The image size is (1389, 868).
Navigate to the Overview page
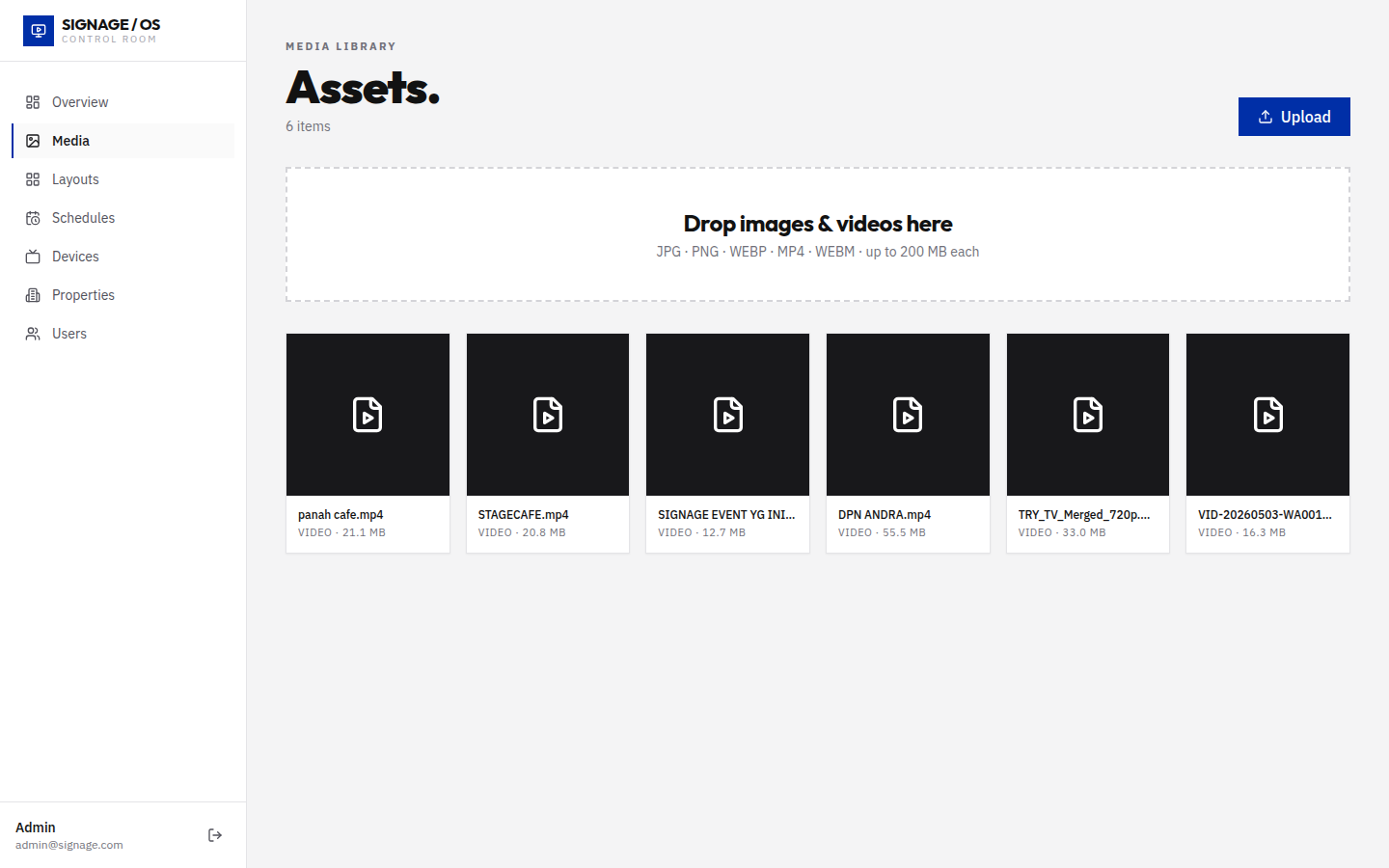[x=123, y=102]
